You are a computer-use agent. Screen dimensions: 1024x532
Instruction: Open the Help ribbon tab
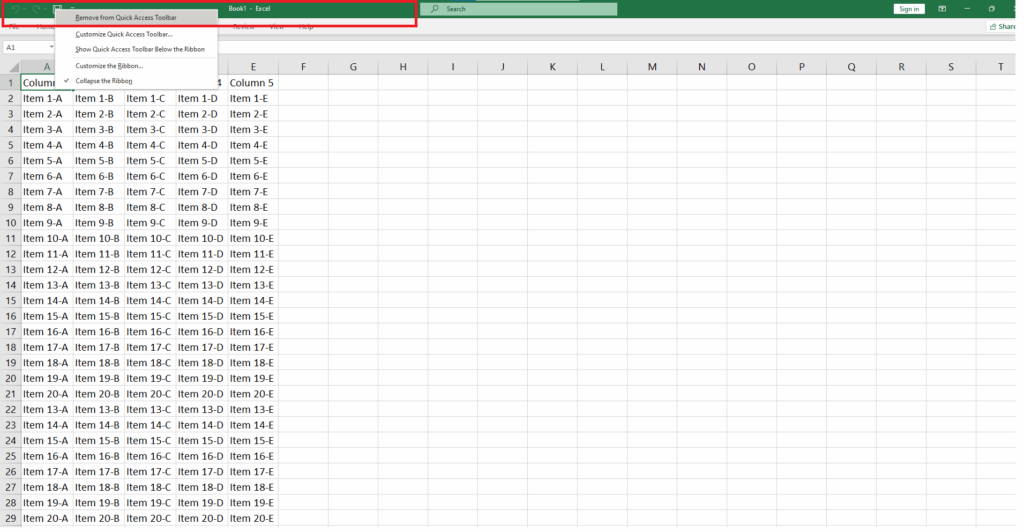[306, 27]
